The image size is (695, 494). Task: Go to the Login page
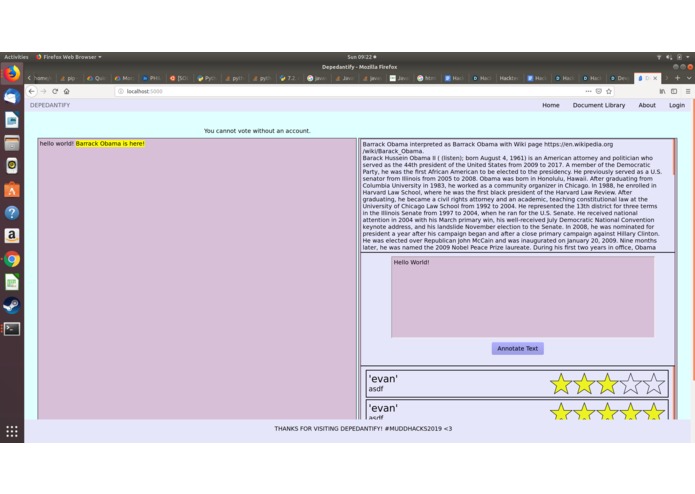(677, 105)
